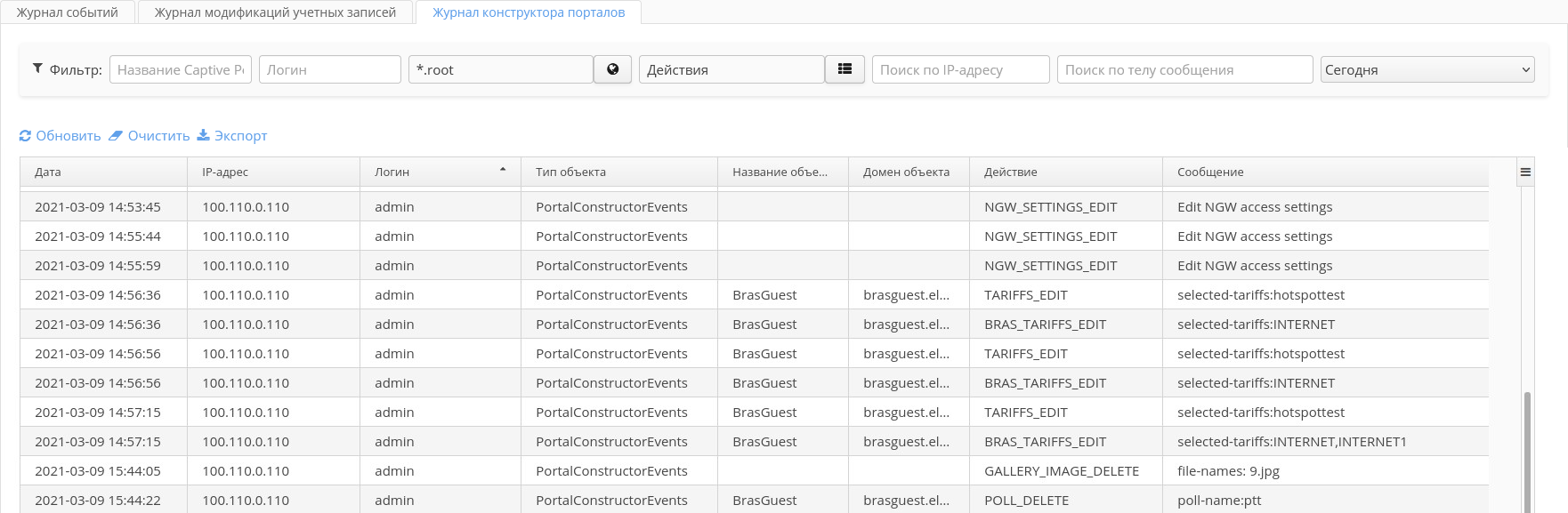The width and height of the screenshot is (1568, 513).
Task: Click the Captive Portal name filter field
Action: tap(181, 69)
